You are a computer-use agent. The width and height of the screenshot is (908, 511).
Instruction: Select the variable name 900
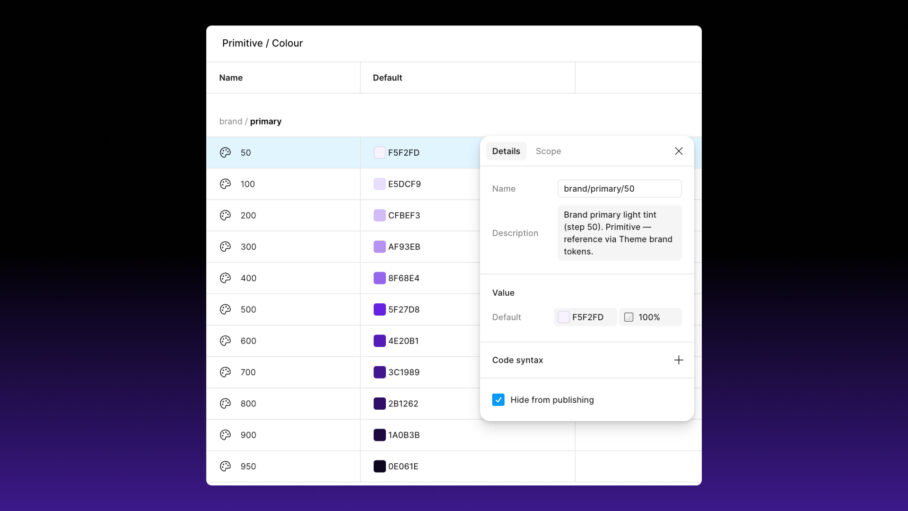coord(248,435)
